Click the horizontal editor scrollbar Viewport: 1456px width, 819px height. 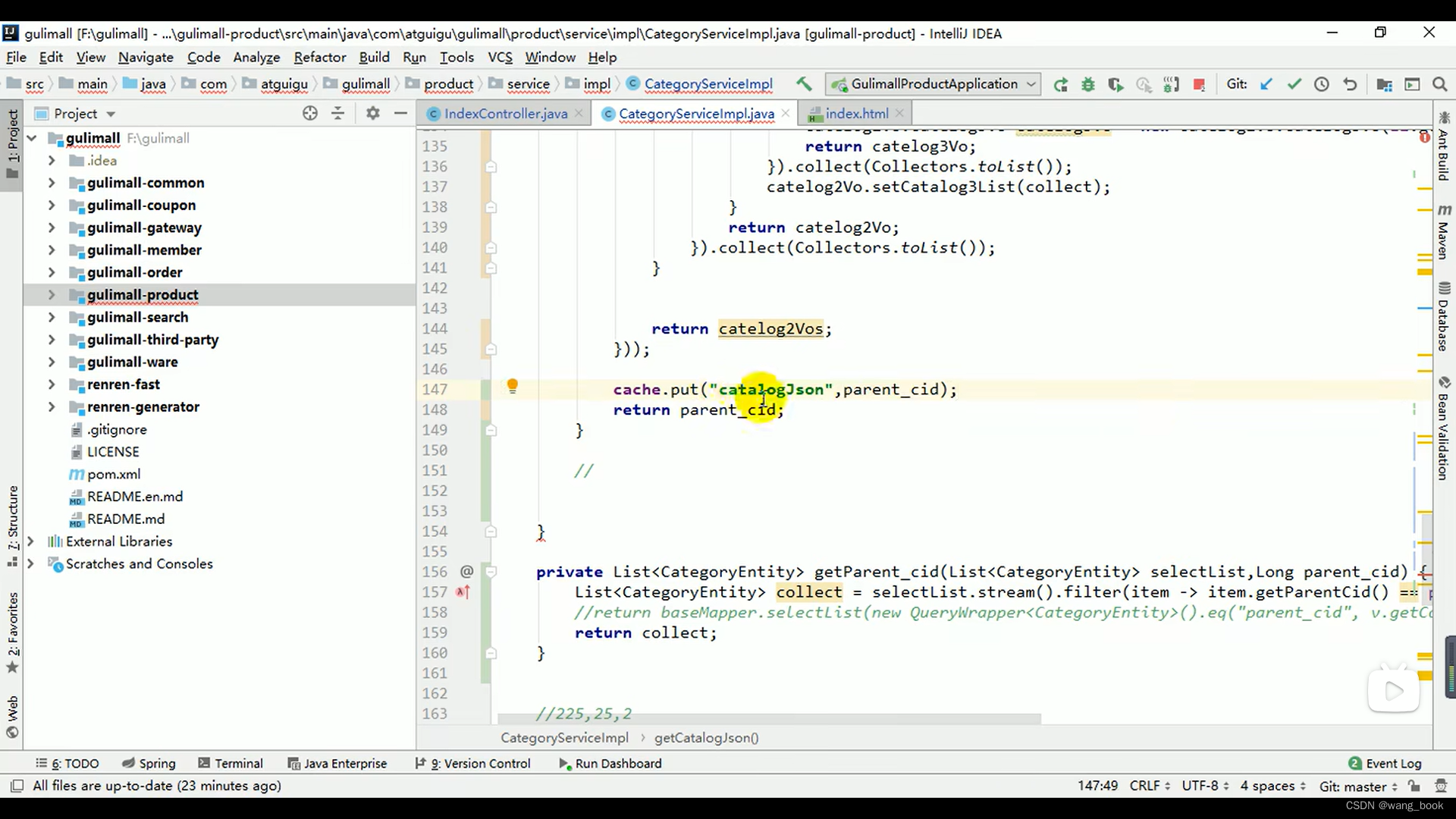click(x=769, y=718)
